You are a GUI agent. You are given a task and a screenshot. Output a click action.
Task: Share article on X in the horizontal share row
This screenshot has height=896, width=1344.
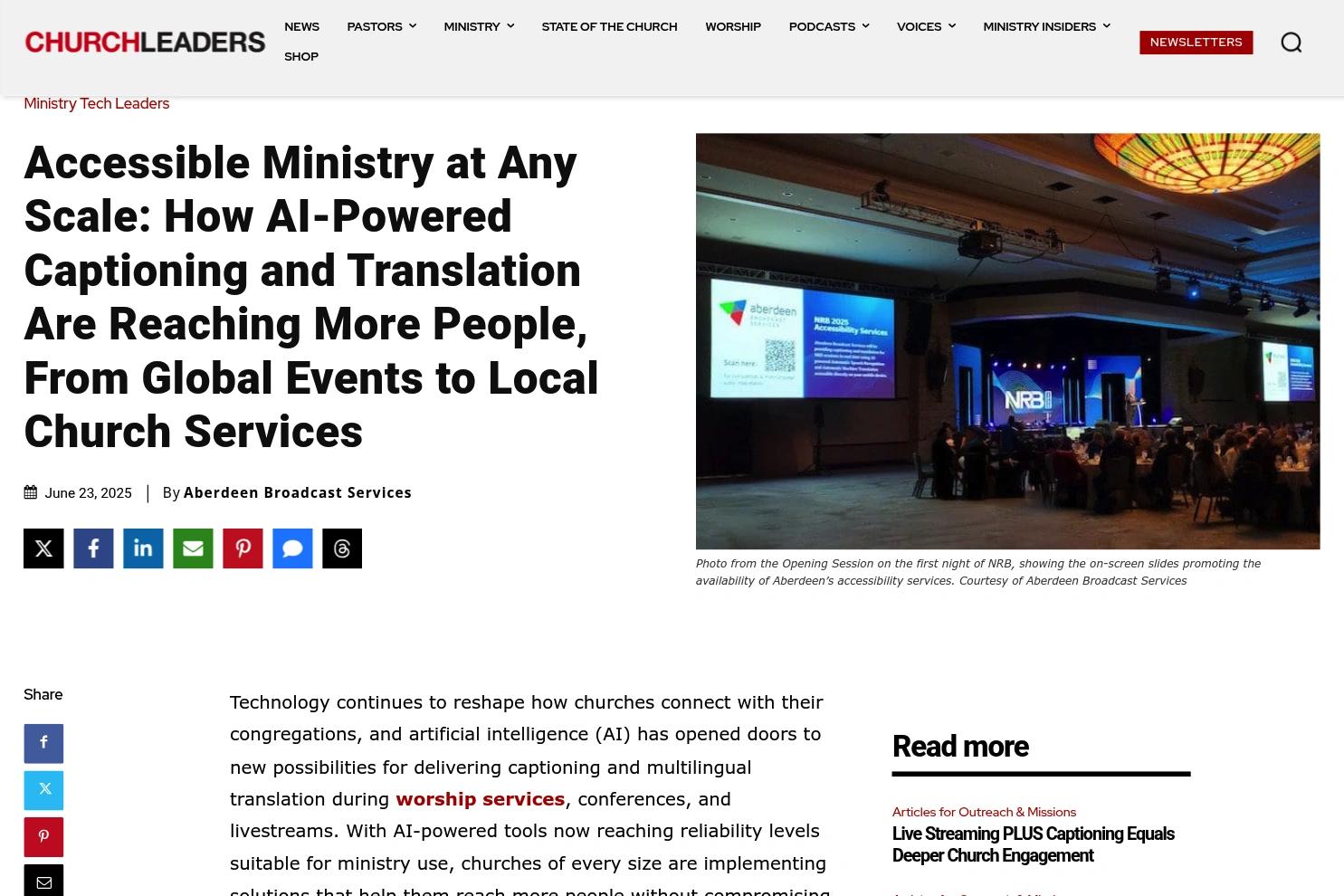pos(43,548)
